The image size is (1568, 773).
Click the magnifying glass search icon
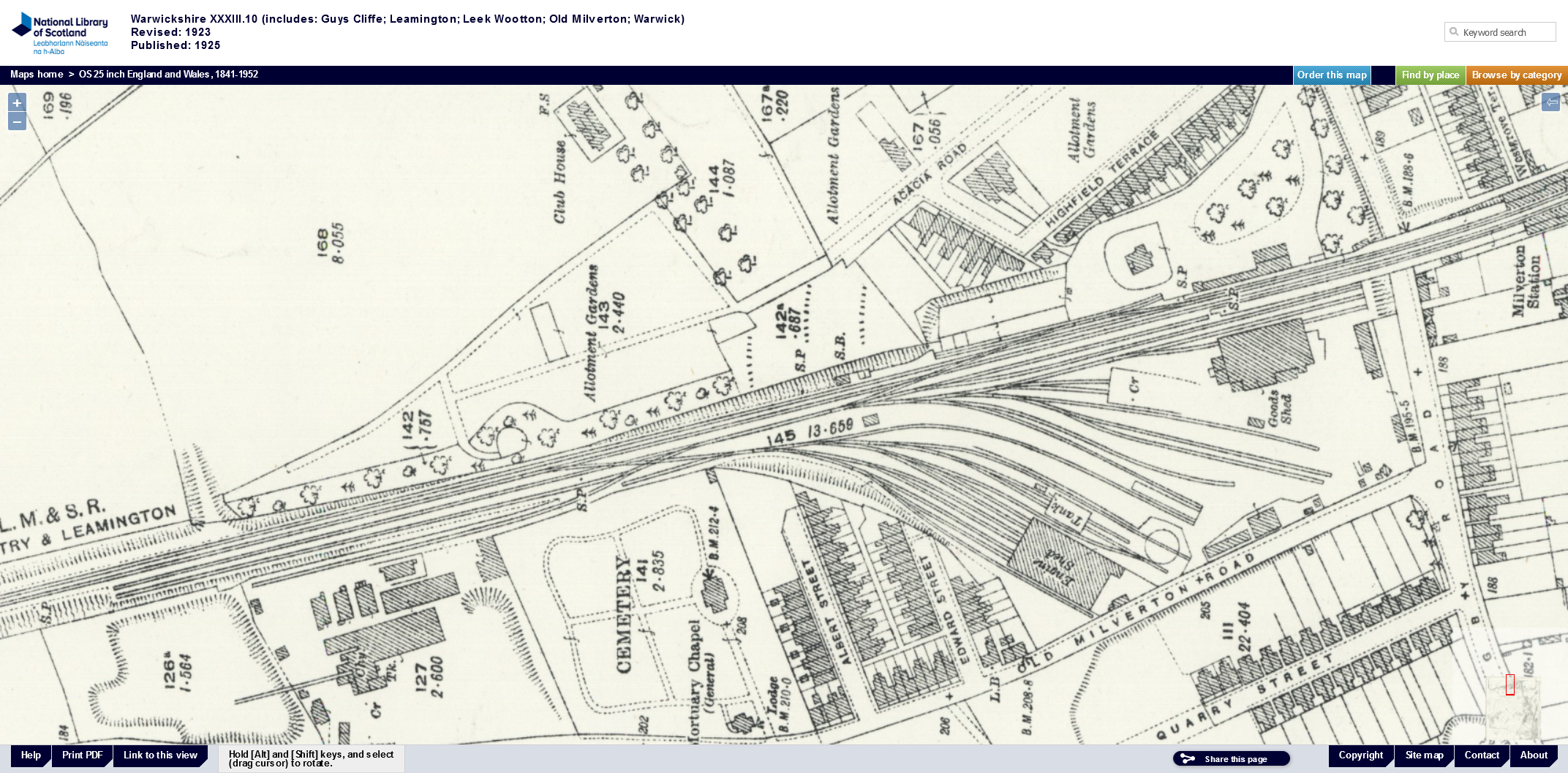(x=1454, y=32)
